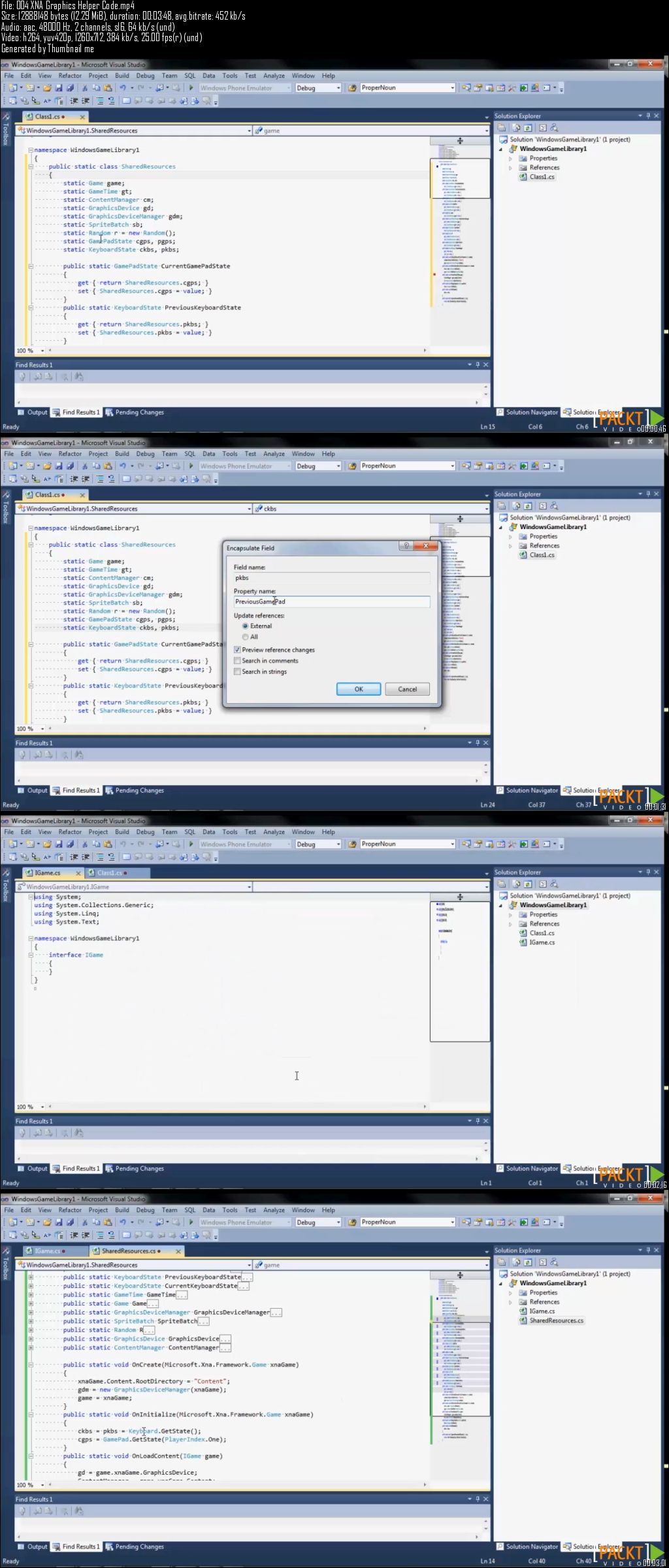Open WindowsGameLibrary1.SharedResources class dropdown, top frame
The width and height of the screenshot is (669, 1568).
[249, 131]
